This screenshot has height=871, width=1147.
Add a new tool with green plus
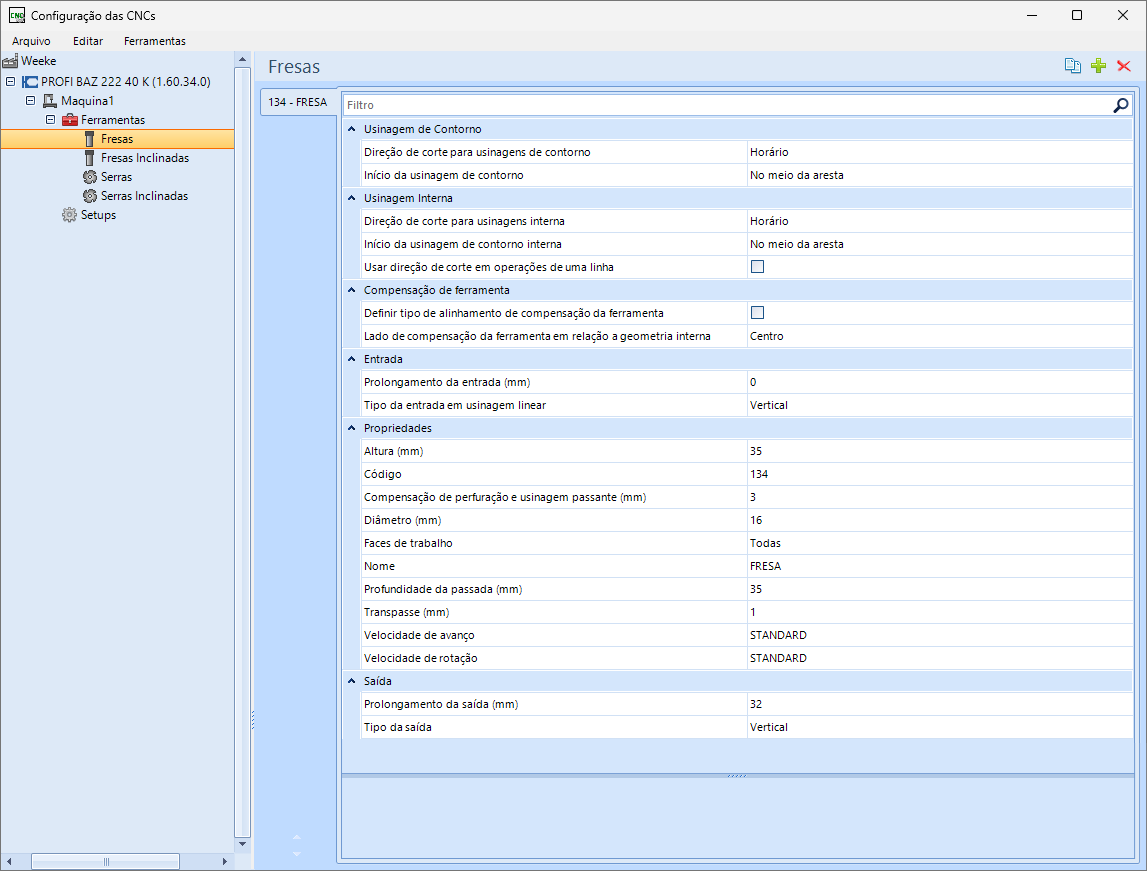click(x=1098, y=66)
